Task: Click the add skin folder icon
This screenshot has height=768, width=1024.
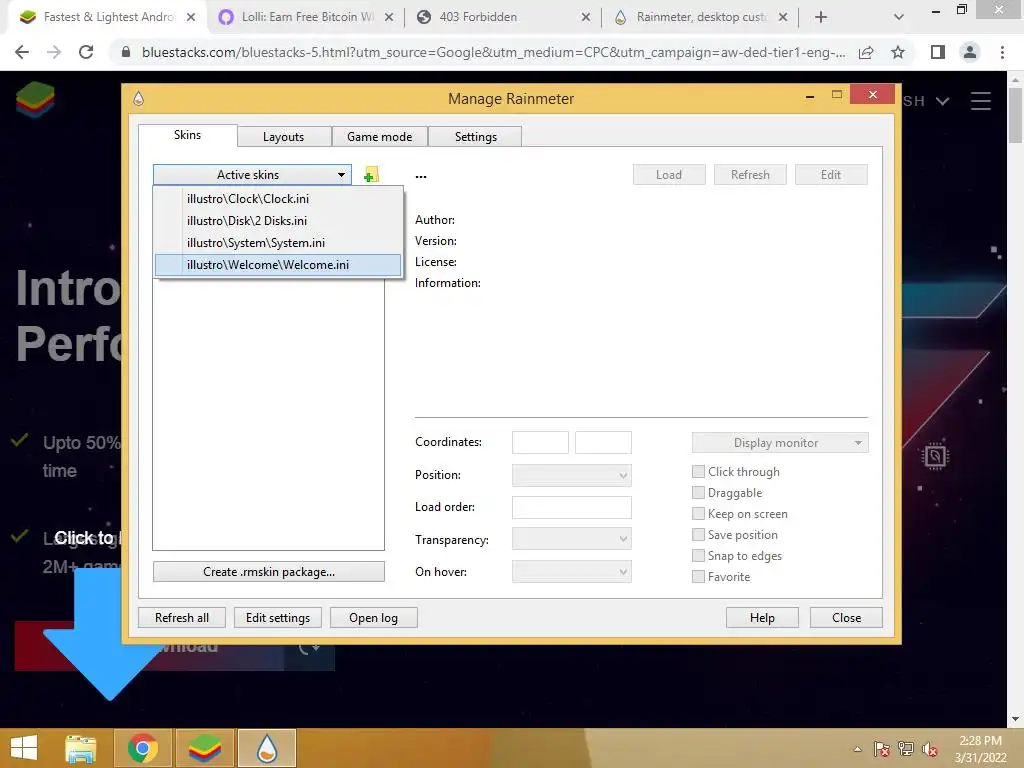Action: tap(372, 174)
